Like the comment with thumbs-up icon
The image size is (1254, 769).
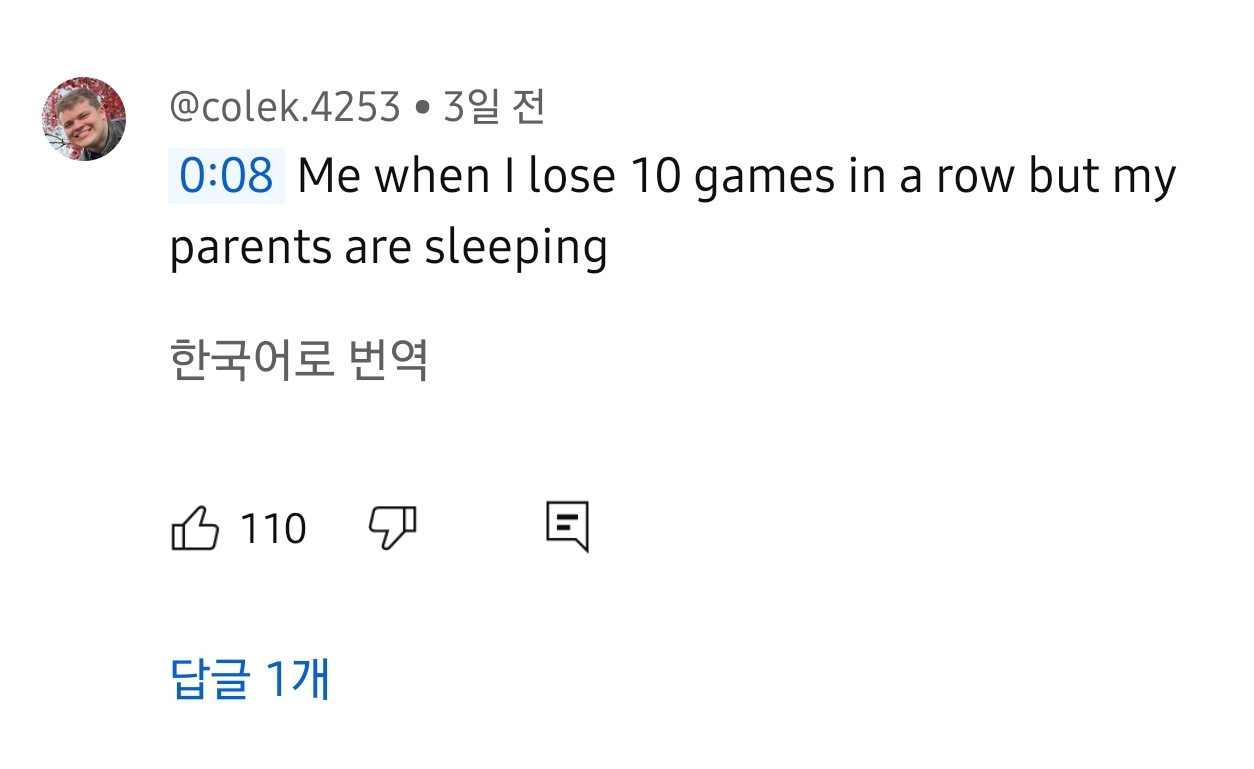coord(196,528)
